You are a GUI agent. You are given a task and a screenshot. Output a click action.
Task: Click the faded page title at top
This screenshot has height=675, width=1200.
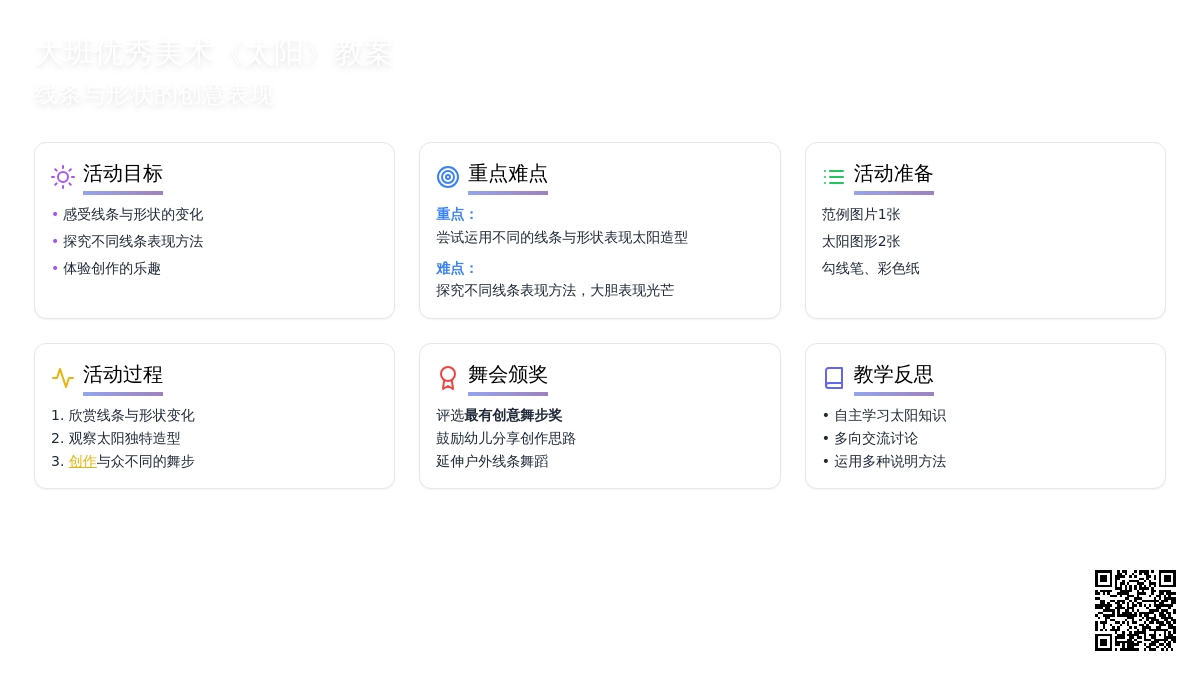click(213, 54)
